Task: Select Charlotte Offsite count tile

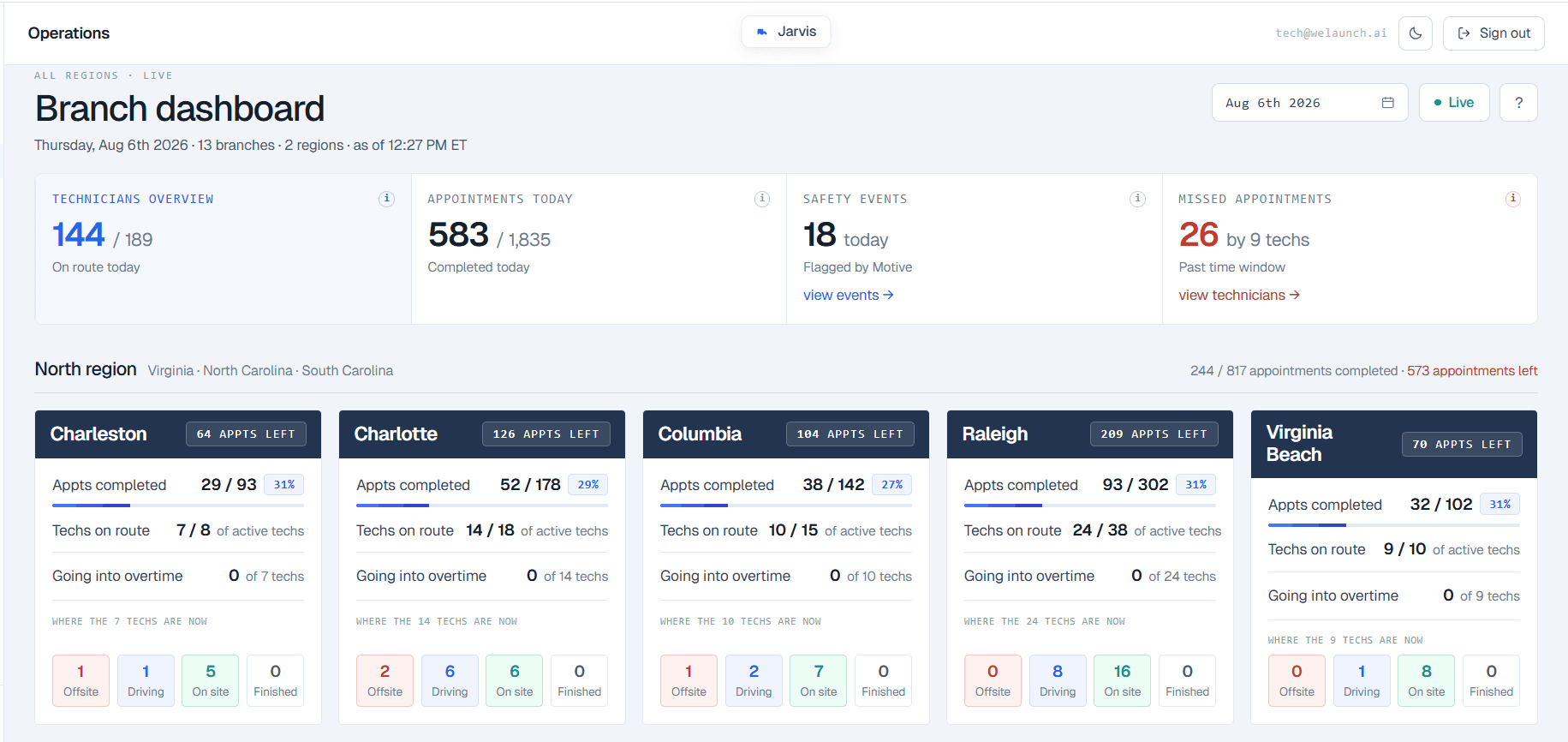Action: tap(385, 680)
